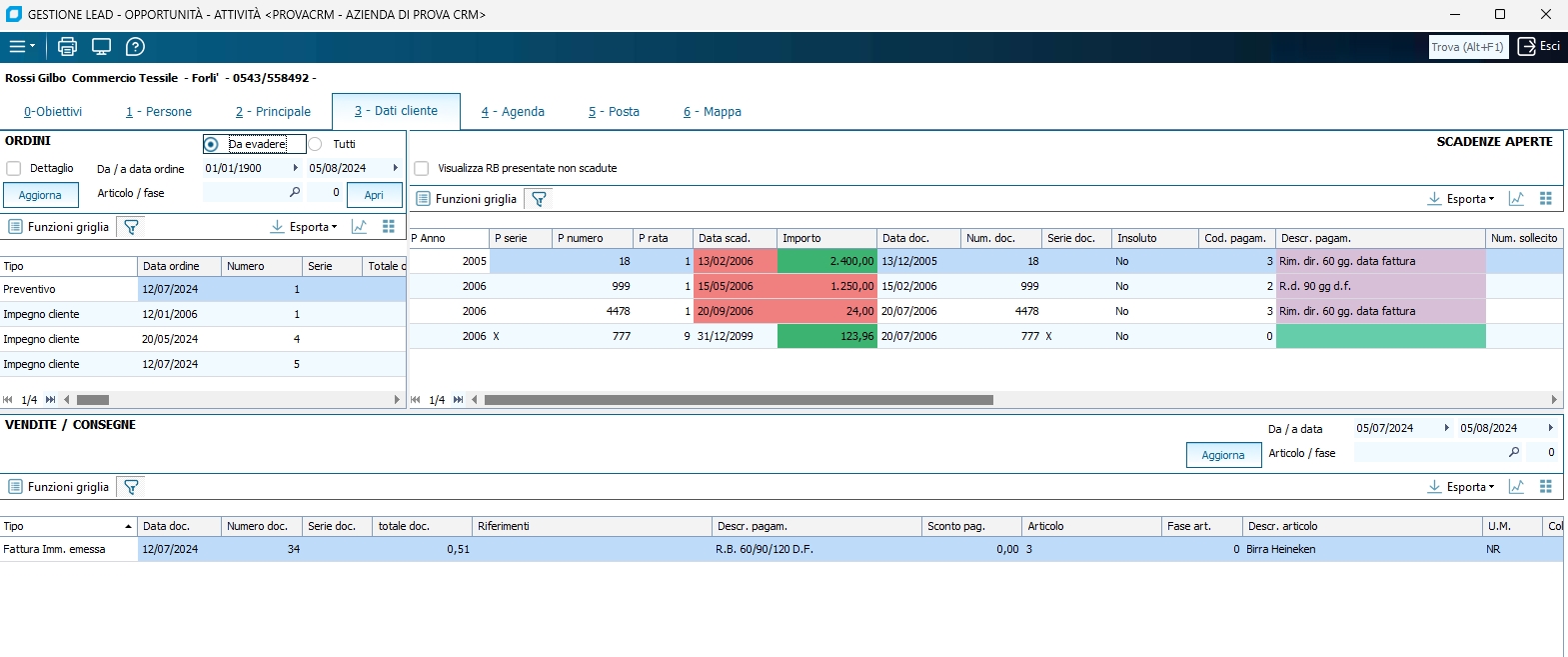Open Esporta dropdown in Vendite section
This screenshot has width=1568, height=657.
point(1461,487)
